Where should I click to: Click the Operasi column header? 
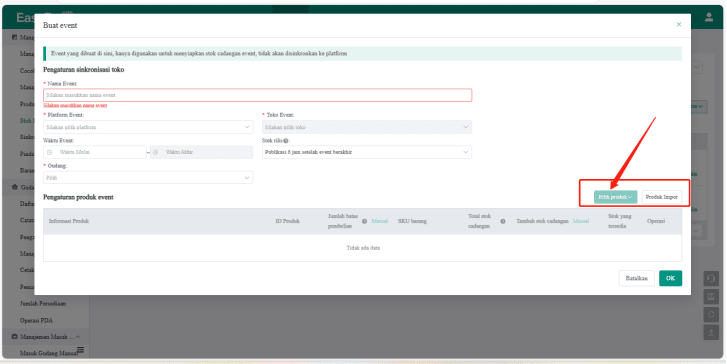pos(656,221)
